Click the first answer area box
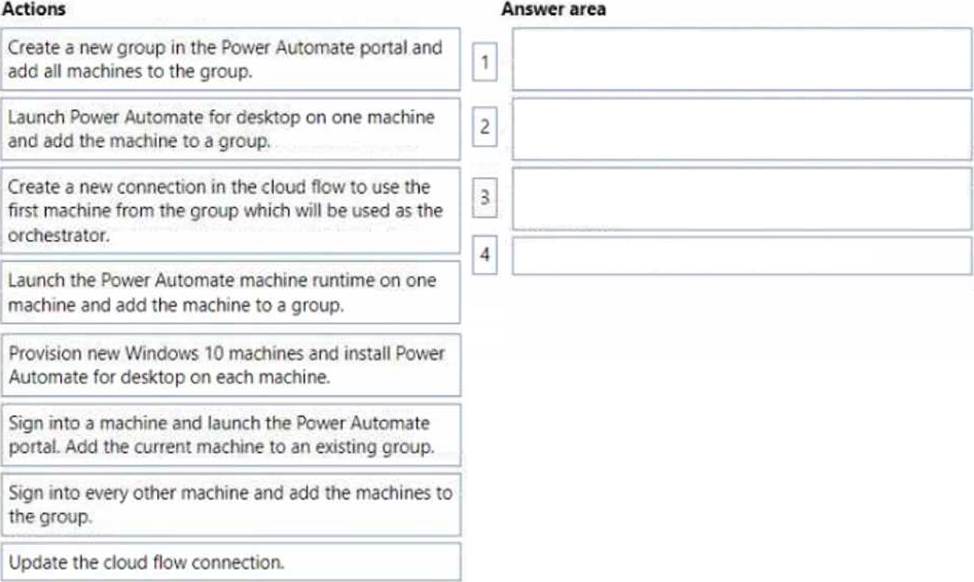Screen dimensions: 974x582 (742, 60)
